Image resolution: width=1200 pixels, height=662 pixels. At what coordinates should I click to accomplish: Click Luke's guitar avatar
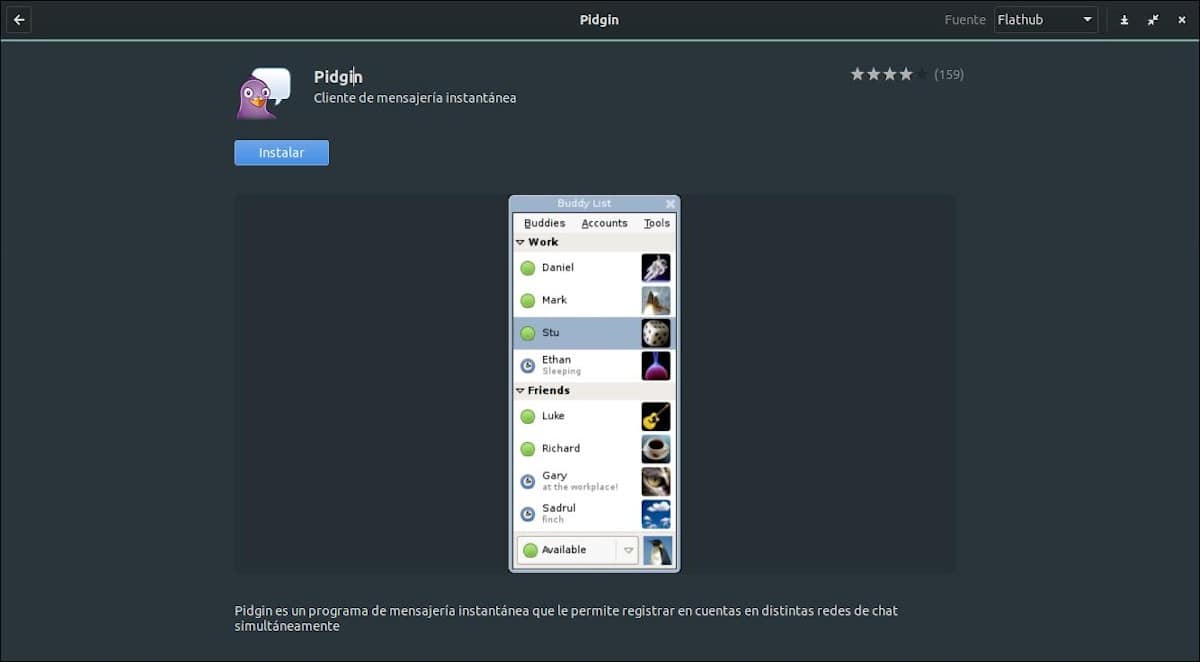point(656,416)
